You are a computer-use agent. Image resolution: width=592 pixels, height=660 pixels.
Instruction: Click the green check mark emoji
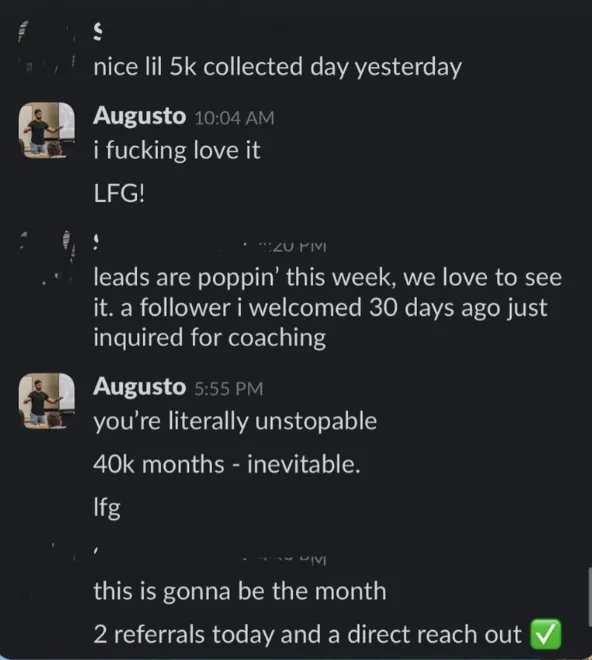pos(546,634)
